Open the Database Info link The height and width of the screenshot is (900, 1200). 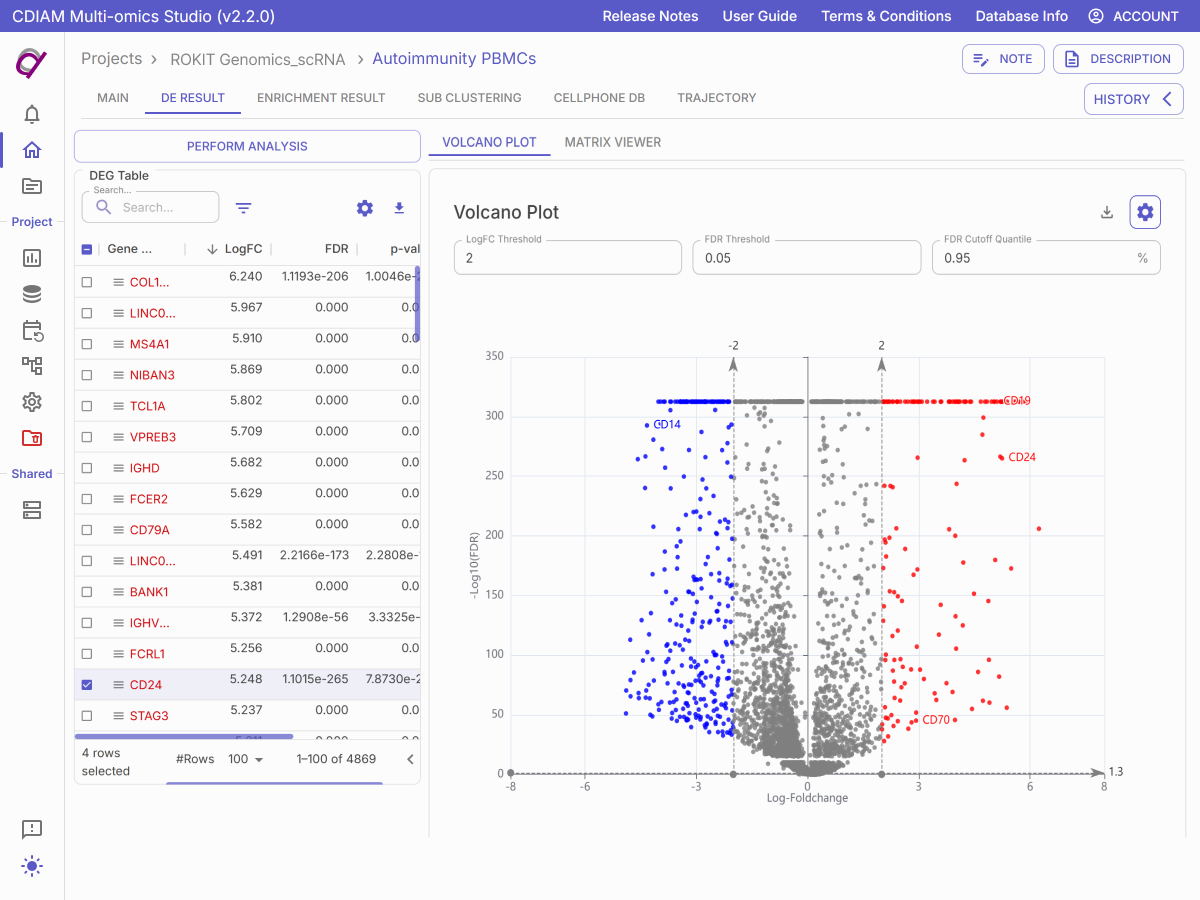[1021, 16]
